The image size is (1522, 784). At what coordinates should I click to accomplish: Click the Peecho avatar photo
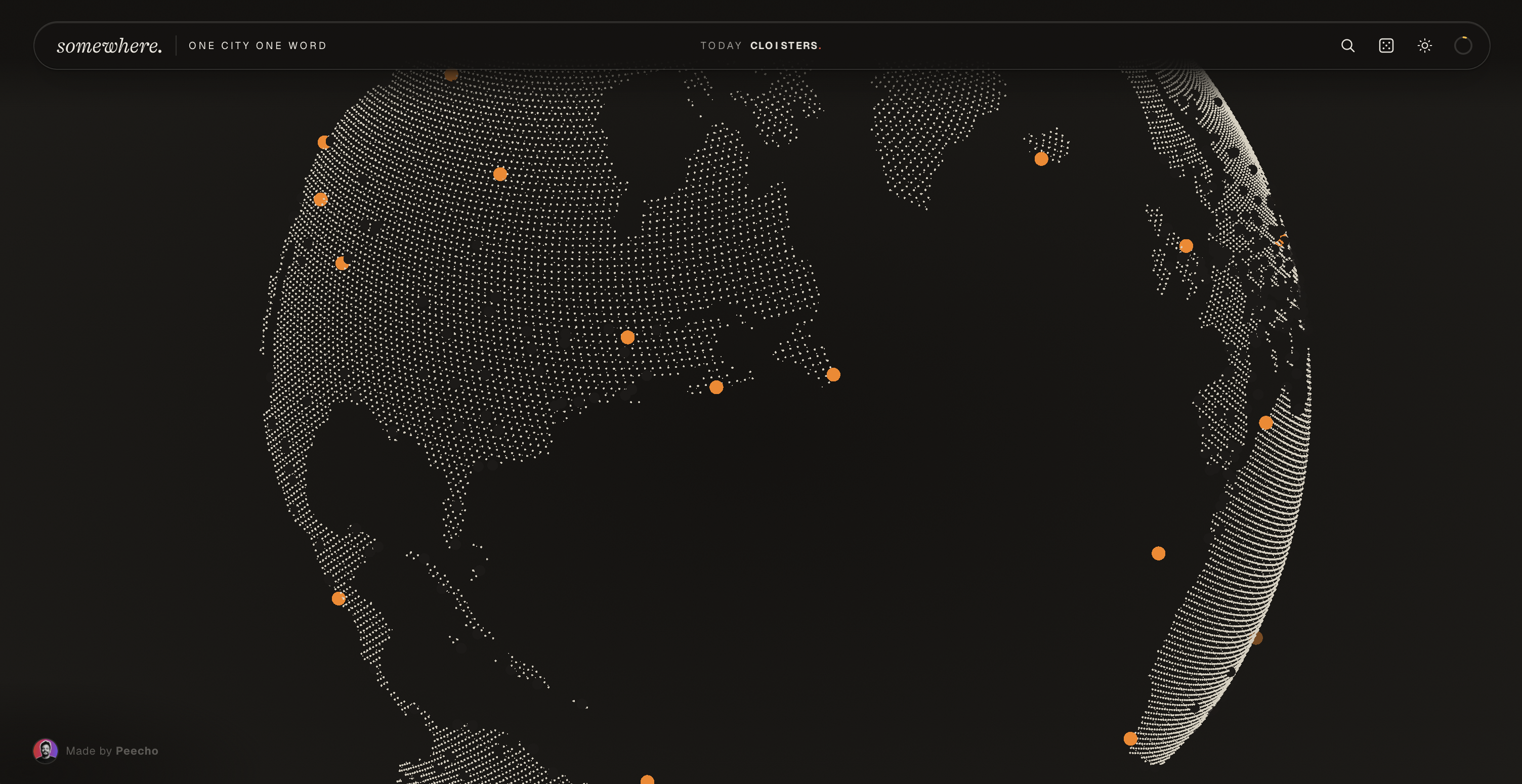46,750
